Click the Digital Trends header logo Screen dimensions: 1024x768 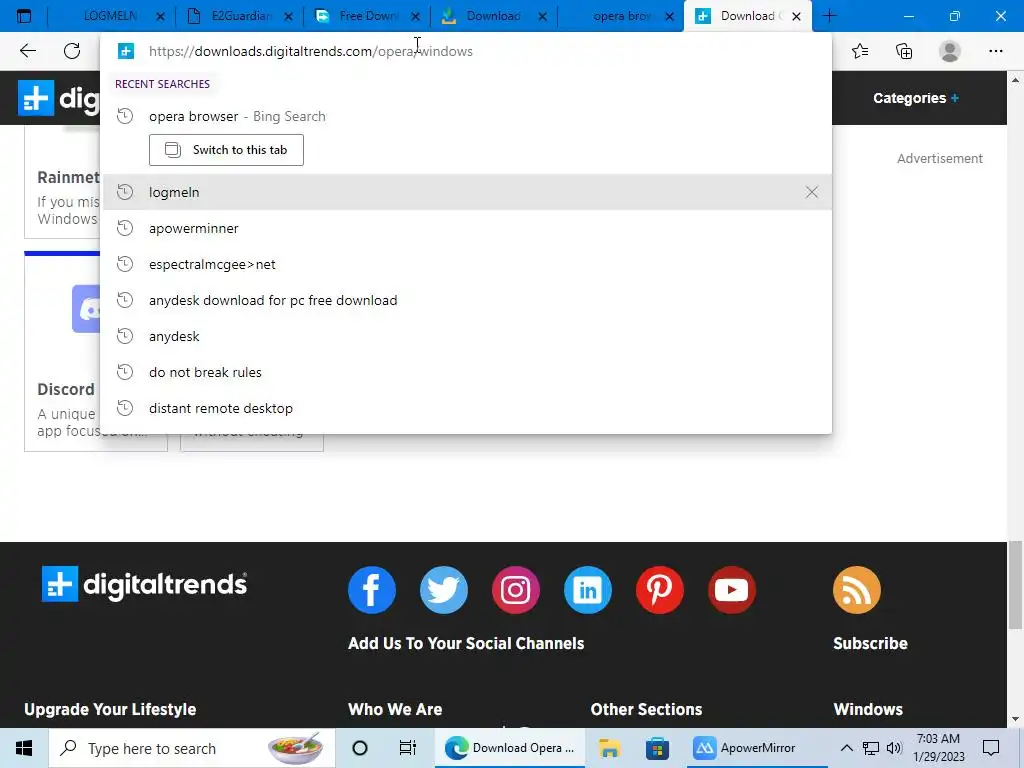59,98
